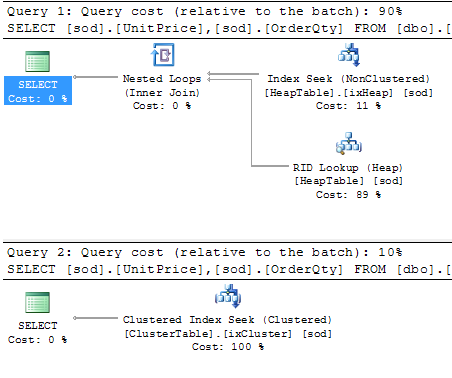Click the Cost: 11 % label

tap(348, 106)
